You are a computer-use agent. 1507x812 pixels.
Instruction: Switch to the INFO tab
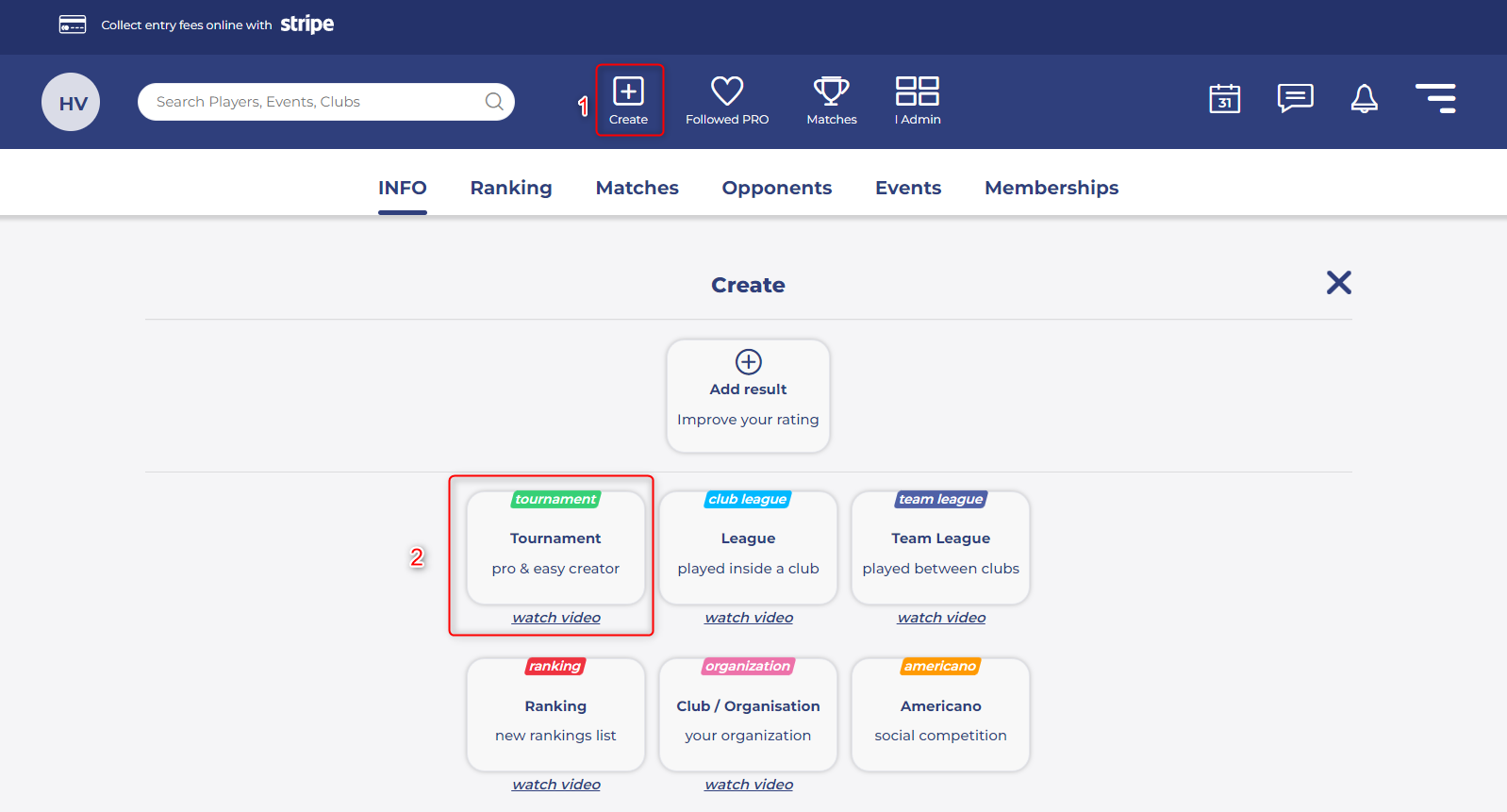point(403,188)
